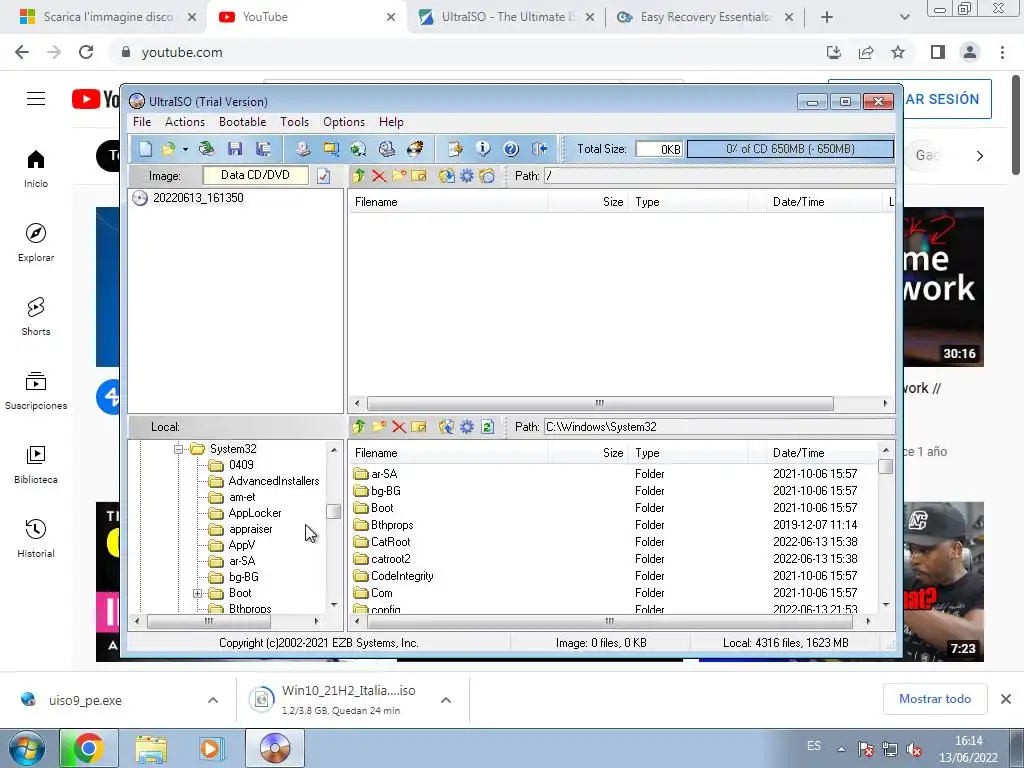Click the Local Path field showing C:\Windows\System32
1024x768 pixels.
click(719, 426)
